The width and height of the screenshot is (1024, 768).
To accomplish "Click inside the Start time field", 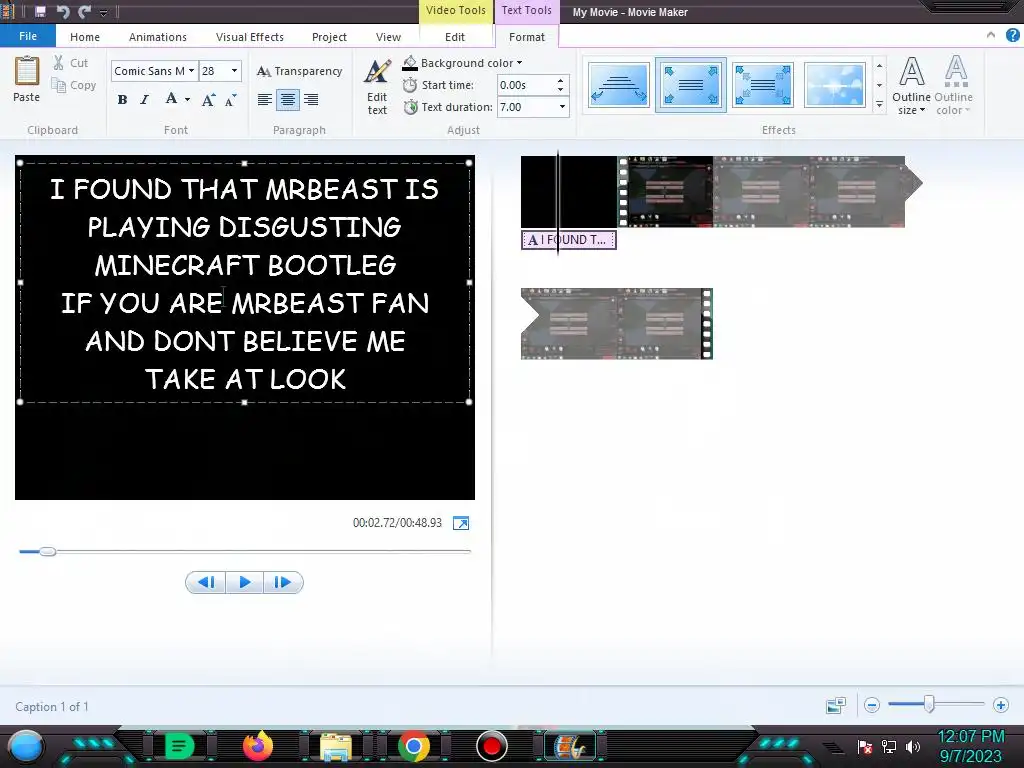I will click(x=526, y=85).
